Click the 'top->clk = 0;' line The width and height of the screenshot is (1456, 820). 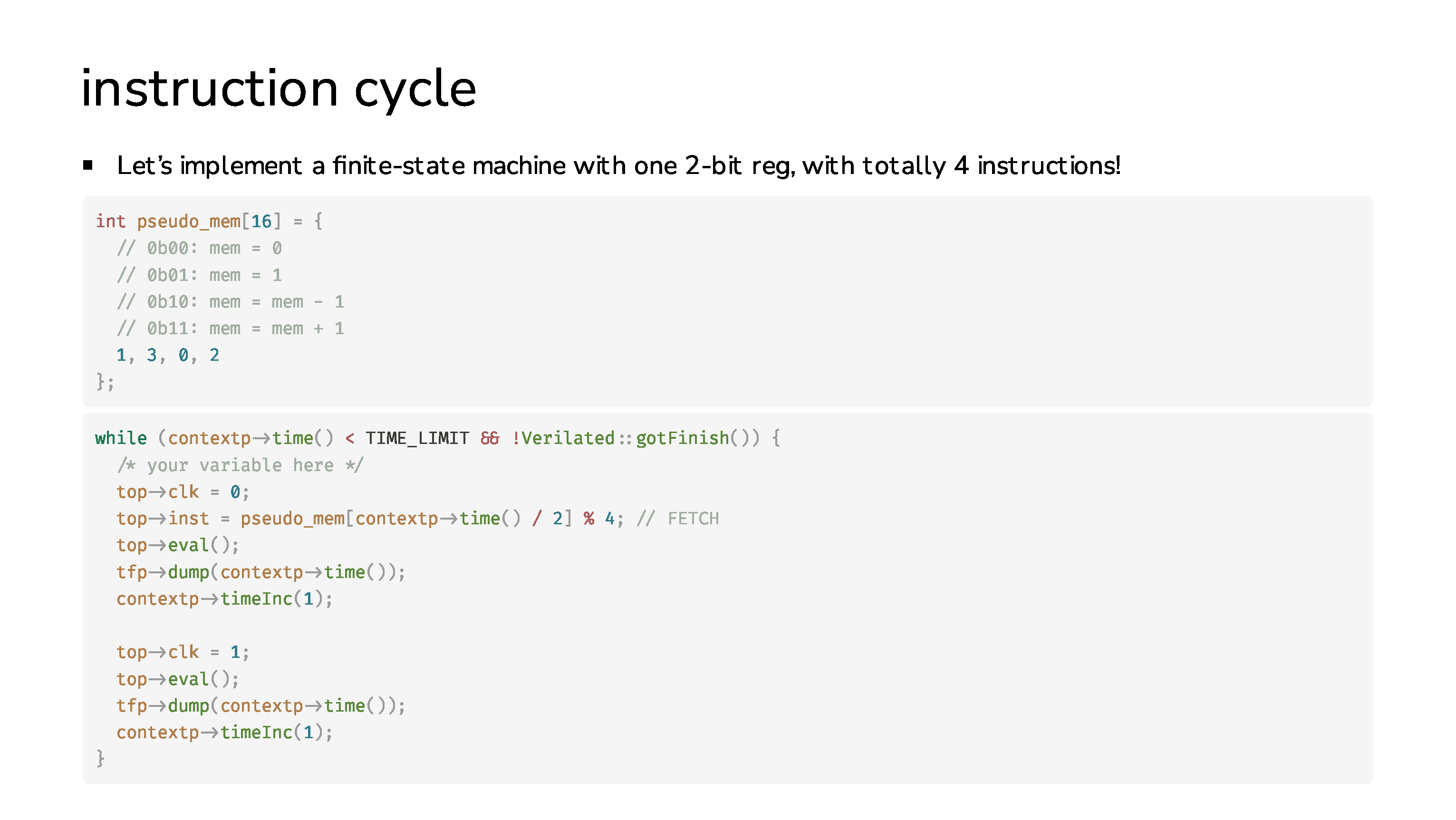point(183,492)
